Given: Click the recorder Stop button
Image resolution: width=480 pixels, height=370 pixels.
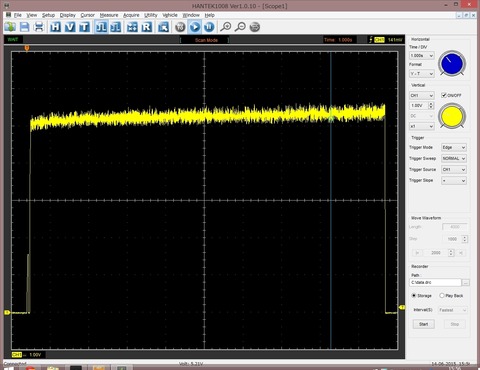Looking at the screenshot, I should point(455,324).
